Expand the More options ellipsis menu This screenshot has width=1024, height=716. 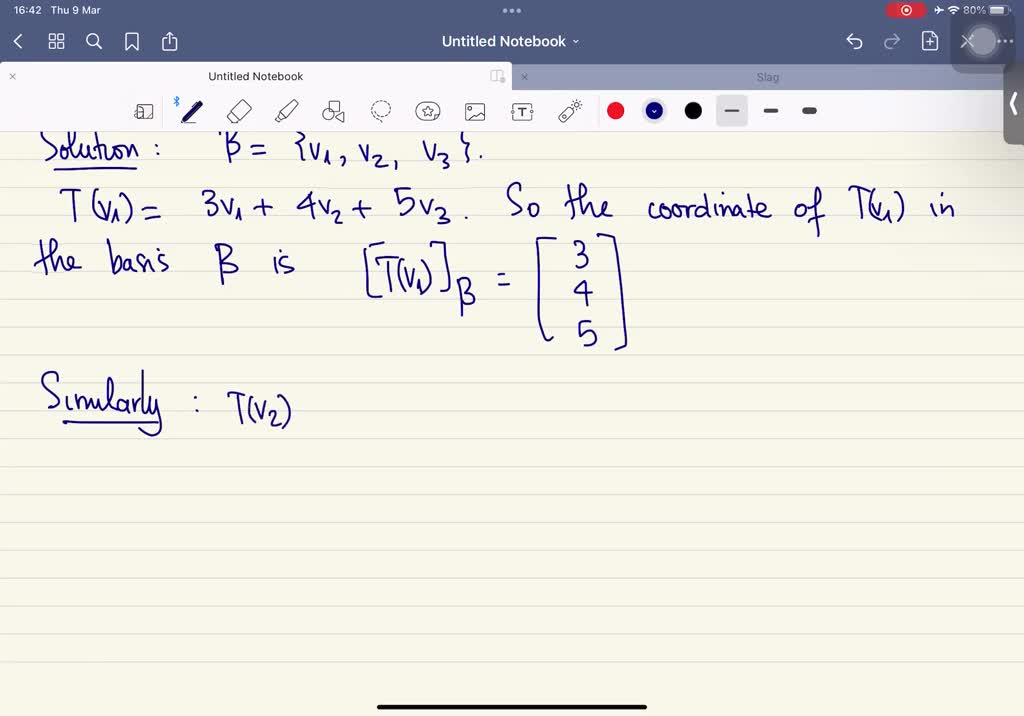tap(1006, 41)
